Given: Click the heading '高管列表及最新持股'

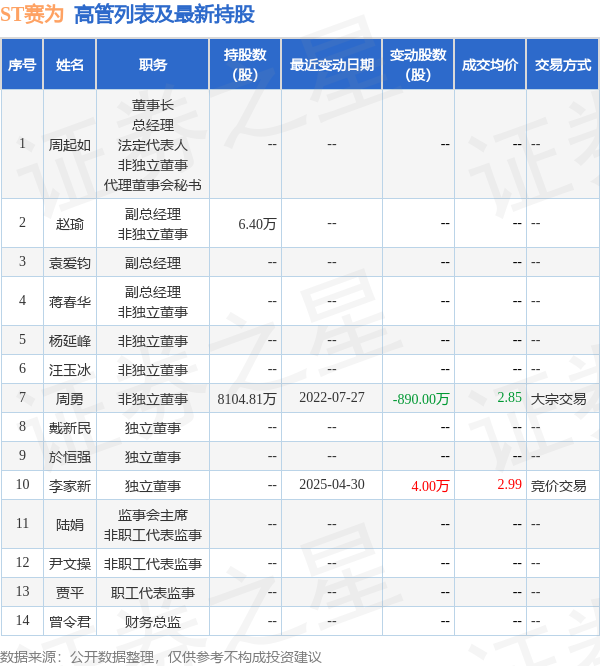Looking at the screenshot, I should [x=164, y=14].
